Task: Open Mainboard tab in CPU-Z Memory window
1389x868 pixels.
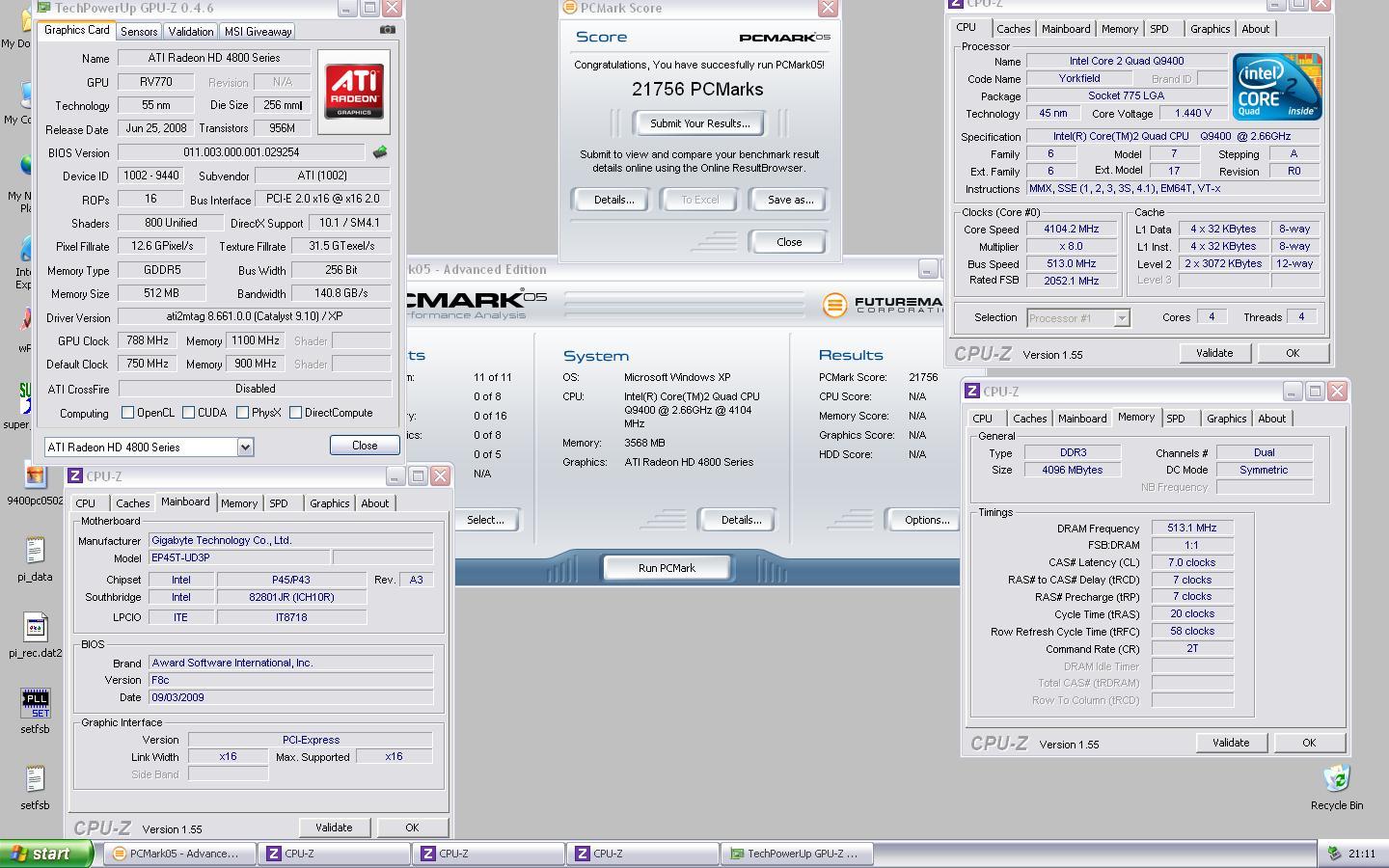Action: (x=1081, y=419)
